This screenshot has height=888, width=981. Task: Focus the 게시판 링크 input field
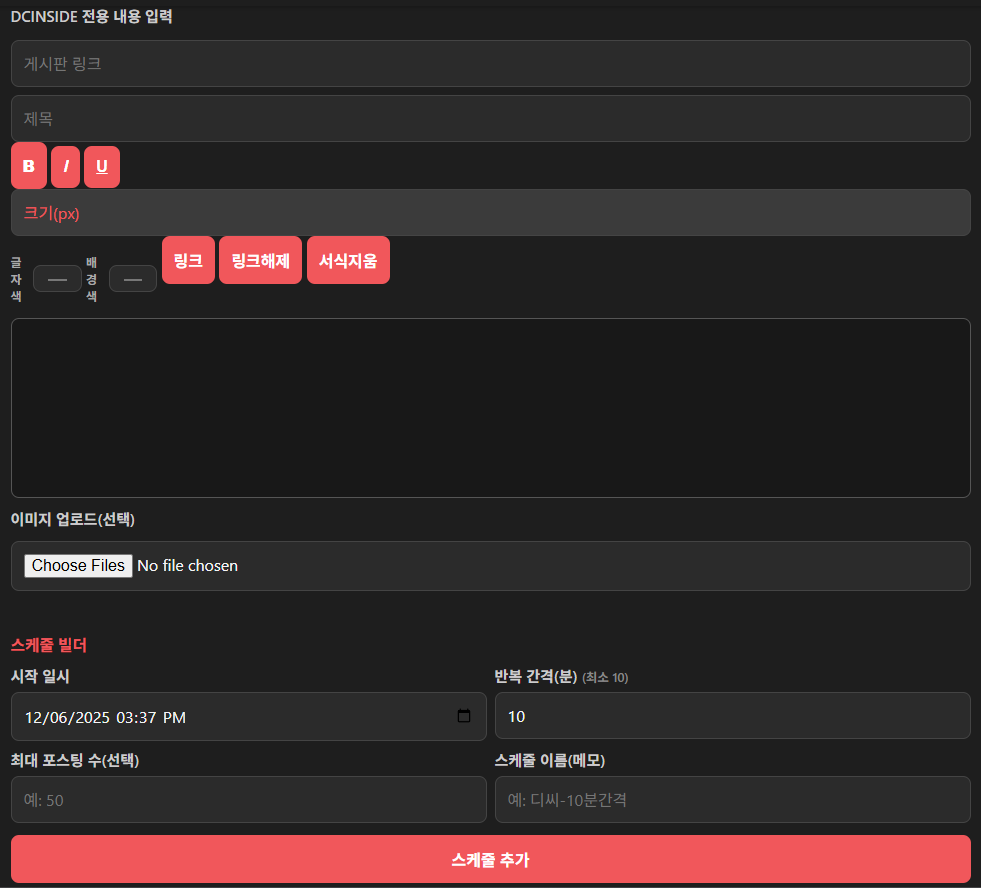point(490,64)
